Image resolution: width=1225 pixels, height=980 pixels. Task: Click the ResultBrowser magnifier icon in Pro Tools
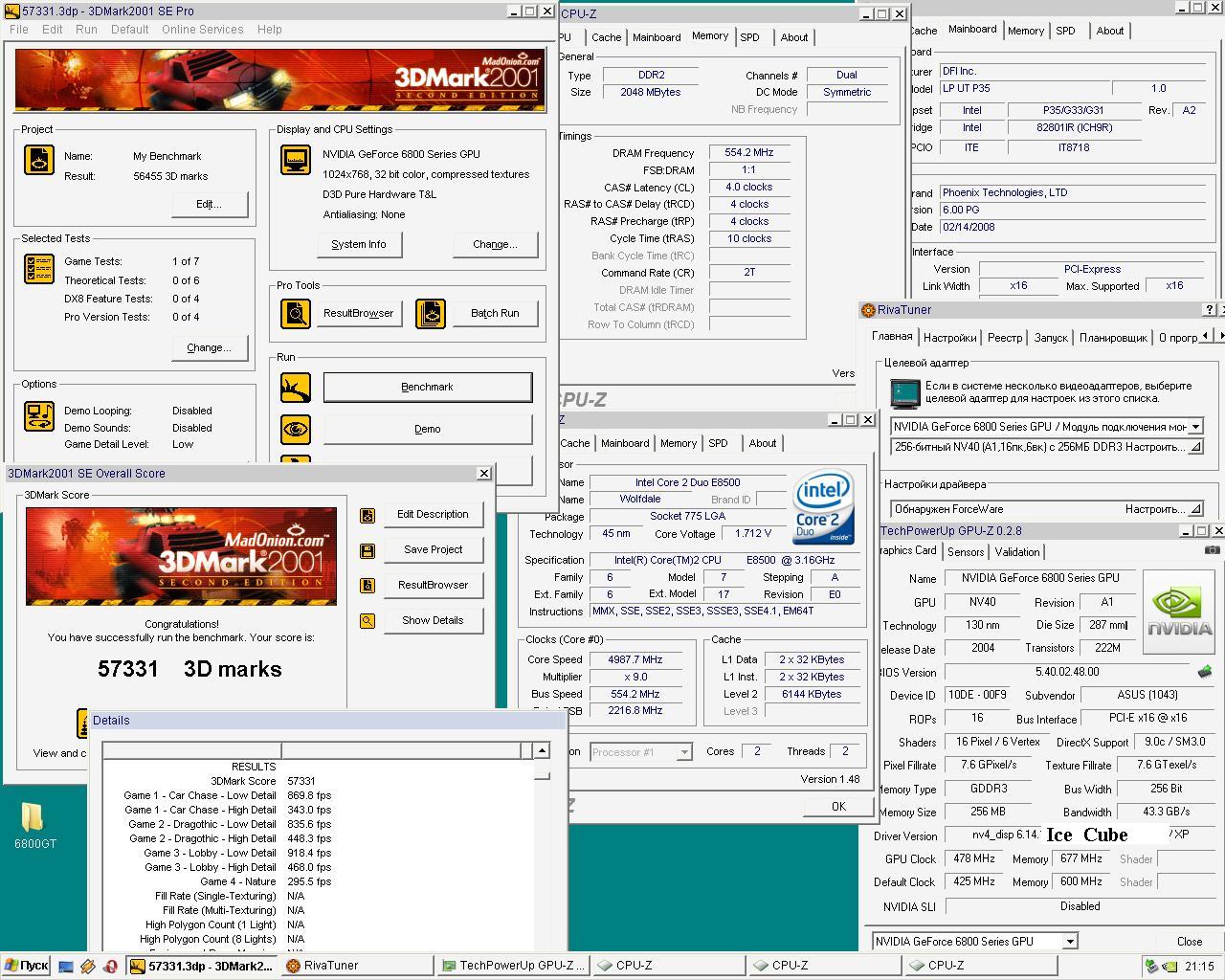[296, 313]
